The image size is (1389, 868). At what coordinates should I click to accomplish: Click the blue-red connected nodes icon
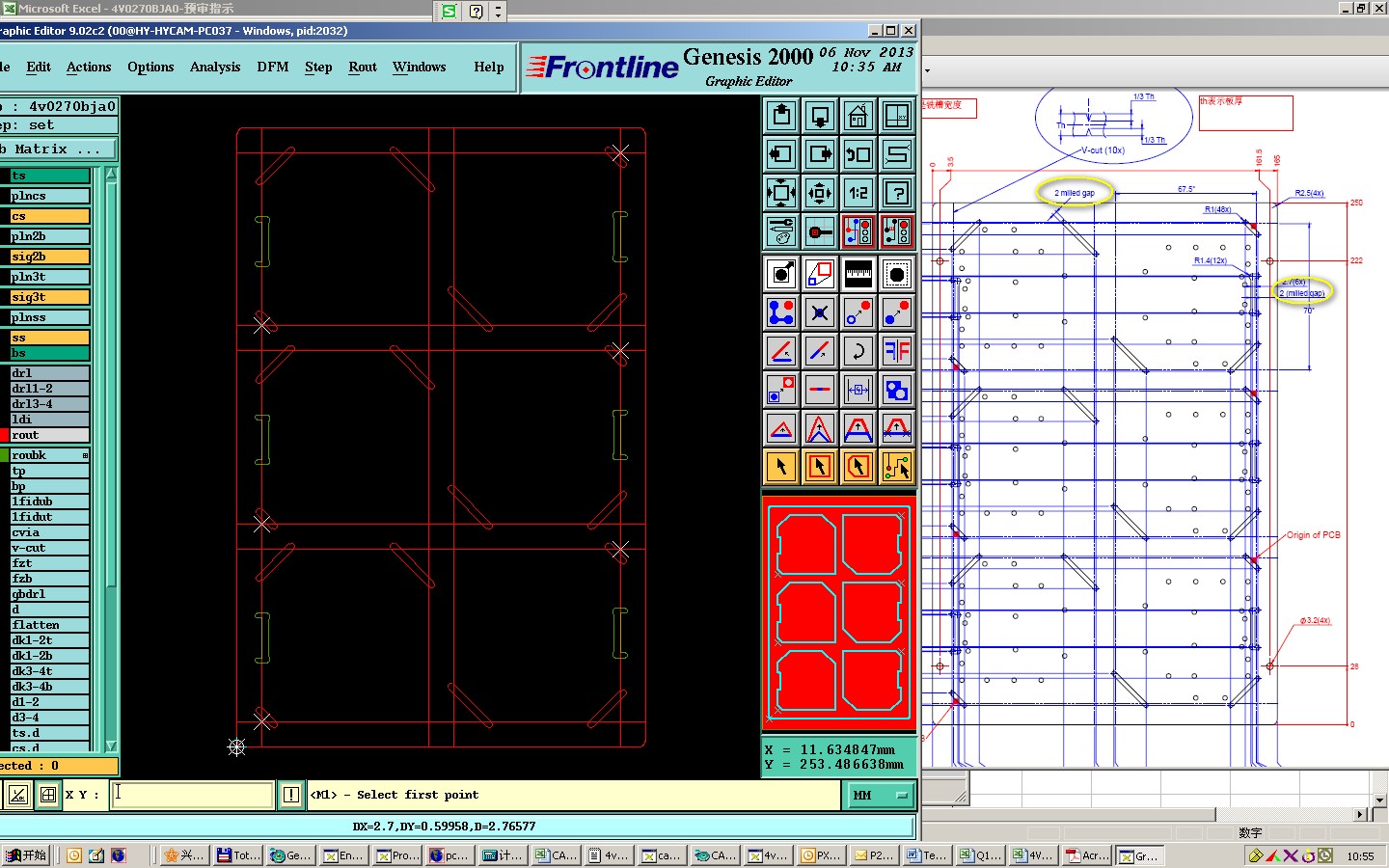(x=781, y=313)
